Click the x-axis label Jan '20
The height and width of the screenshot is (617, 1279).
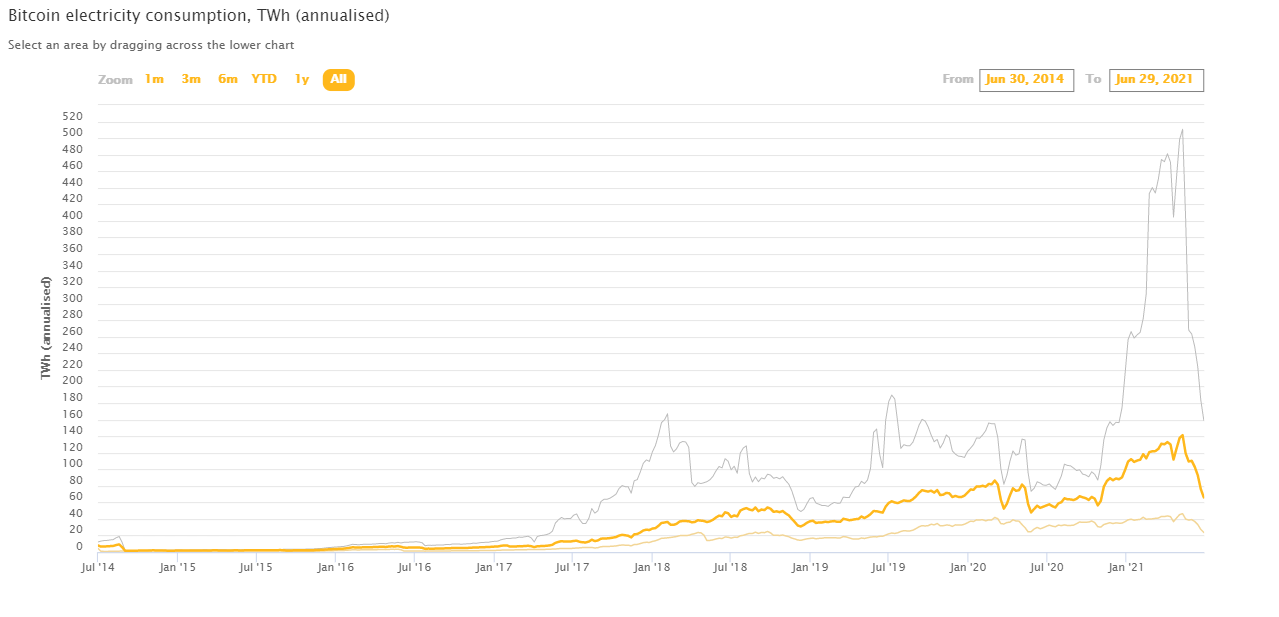[x=967, y=567]
